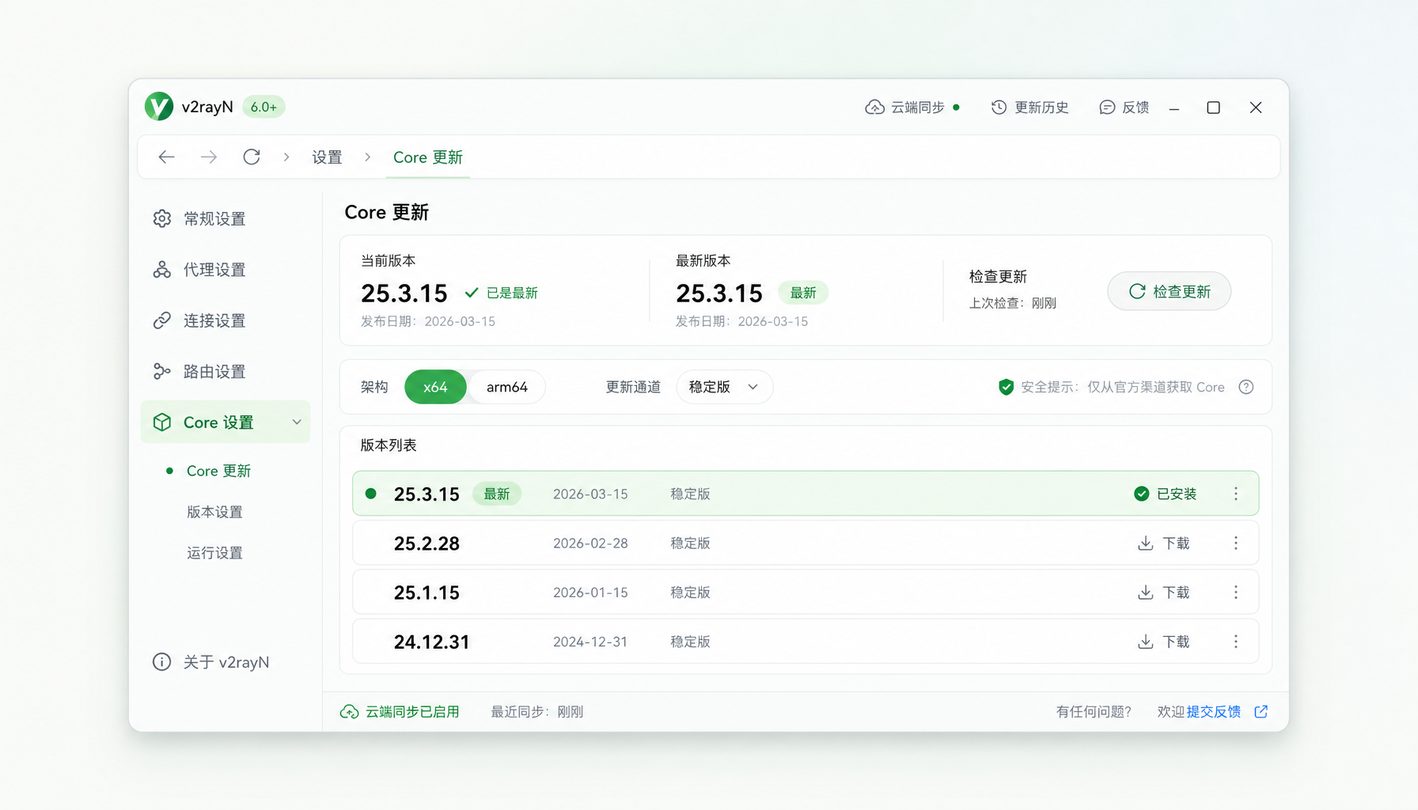
Task: Open more options for version 24.12.31
Action: pos(1236,641)
